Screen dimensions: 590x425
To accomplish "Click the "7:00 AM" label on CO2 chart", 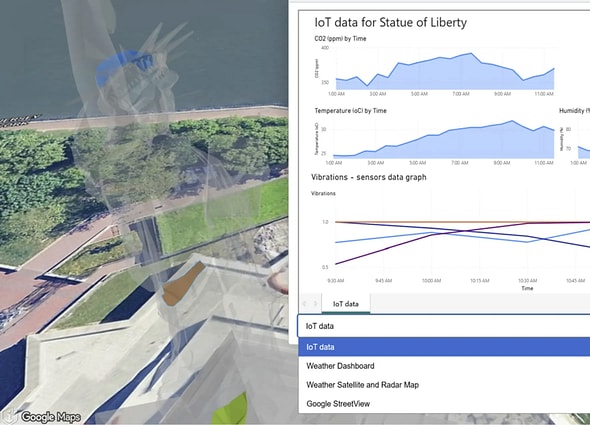I will click(x=461, y=94).
